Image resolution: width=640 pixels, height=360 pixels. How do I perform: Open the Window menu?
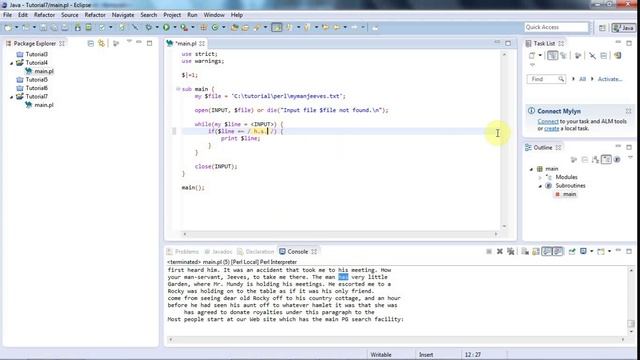[214, 15]
